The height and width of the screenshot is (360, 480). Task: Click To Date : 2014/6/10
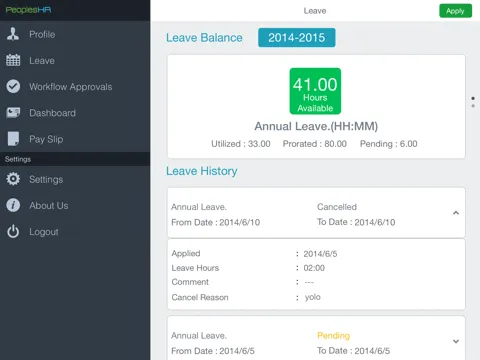coord(356,222)
